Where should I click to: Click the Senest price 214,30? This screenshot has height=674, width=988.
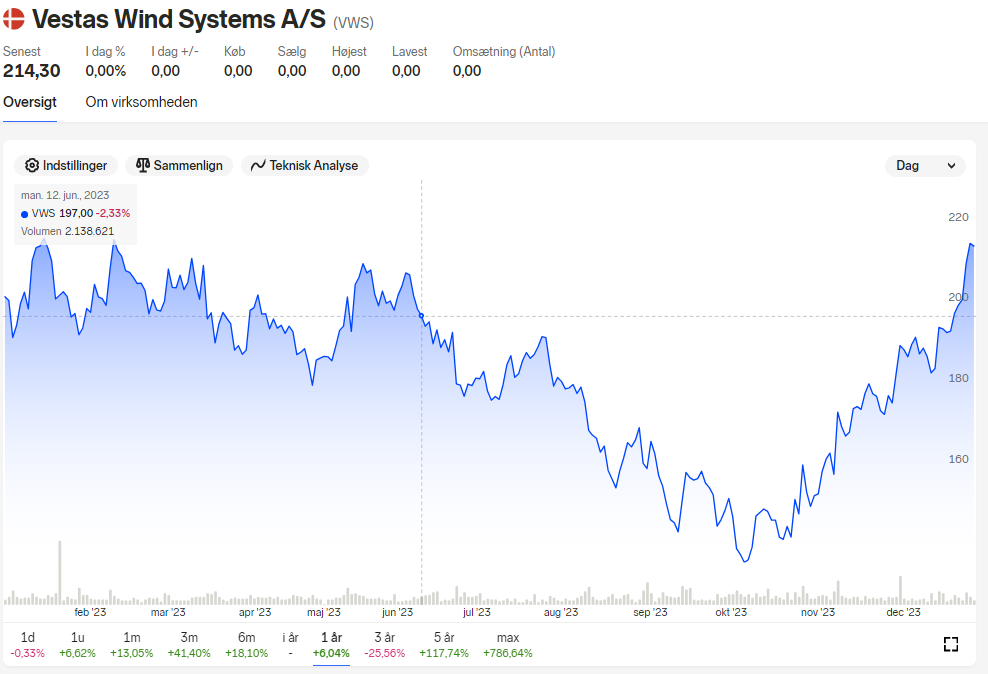pyautogui.click(x=32, y=71)
